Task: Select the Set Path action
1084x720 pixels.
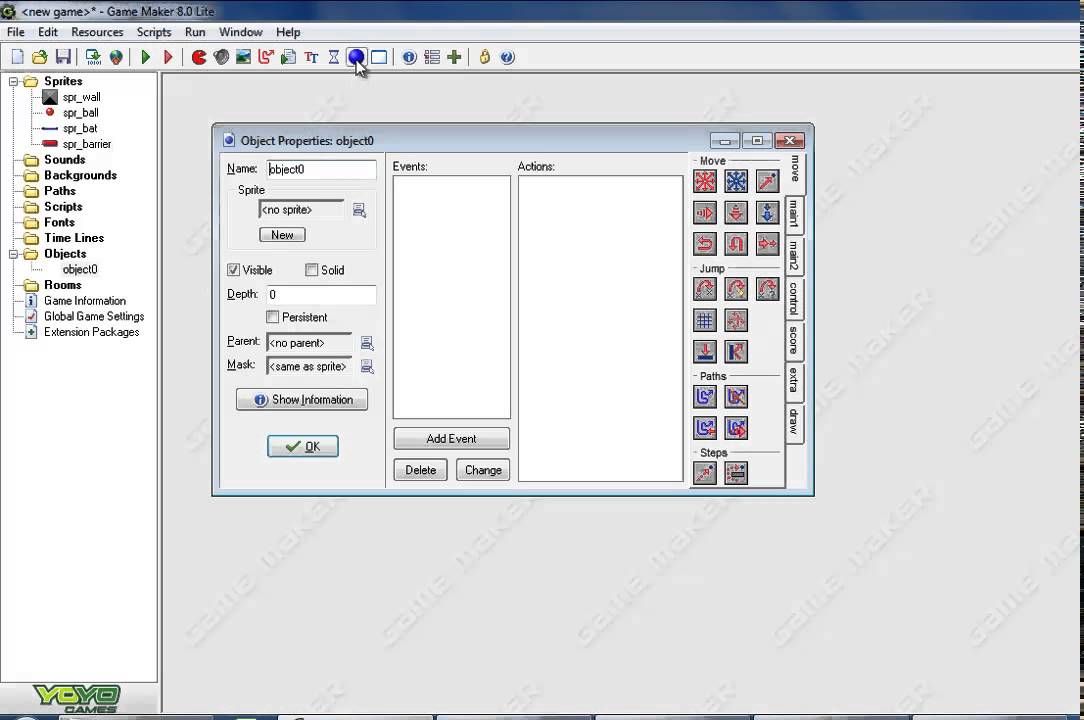Action: click(704, 397)
